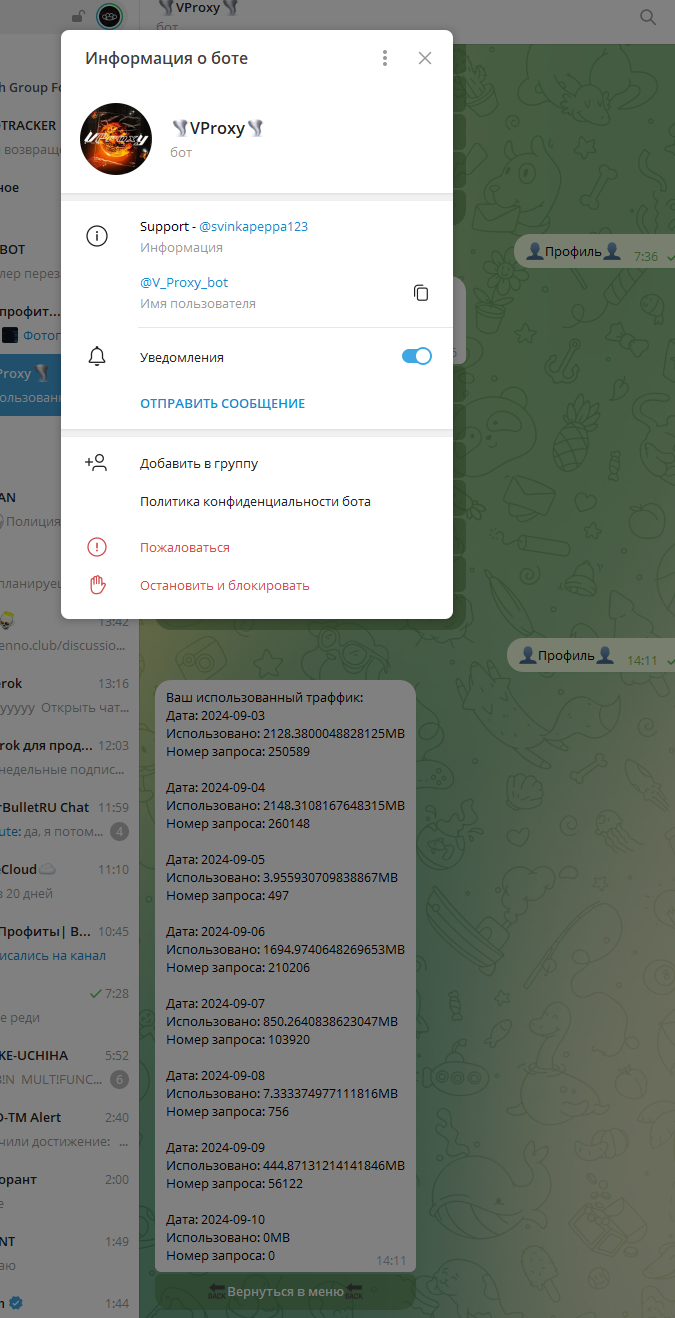The height and width of the screenshot is (1318, 675).
Task: Copy the @V_Proxy_bot username icon
Action: click(421, 293)
